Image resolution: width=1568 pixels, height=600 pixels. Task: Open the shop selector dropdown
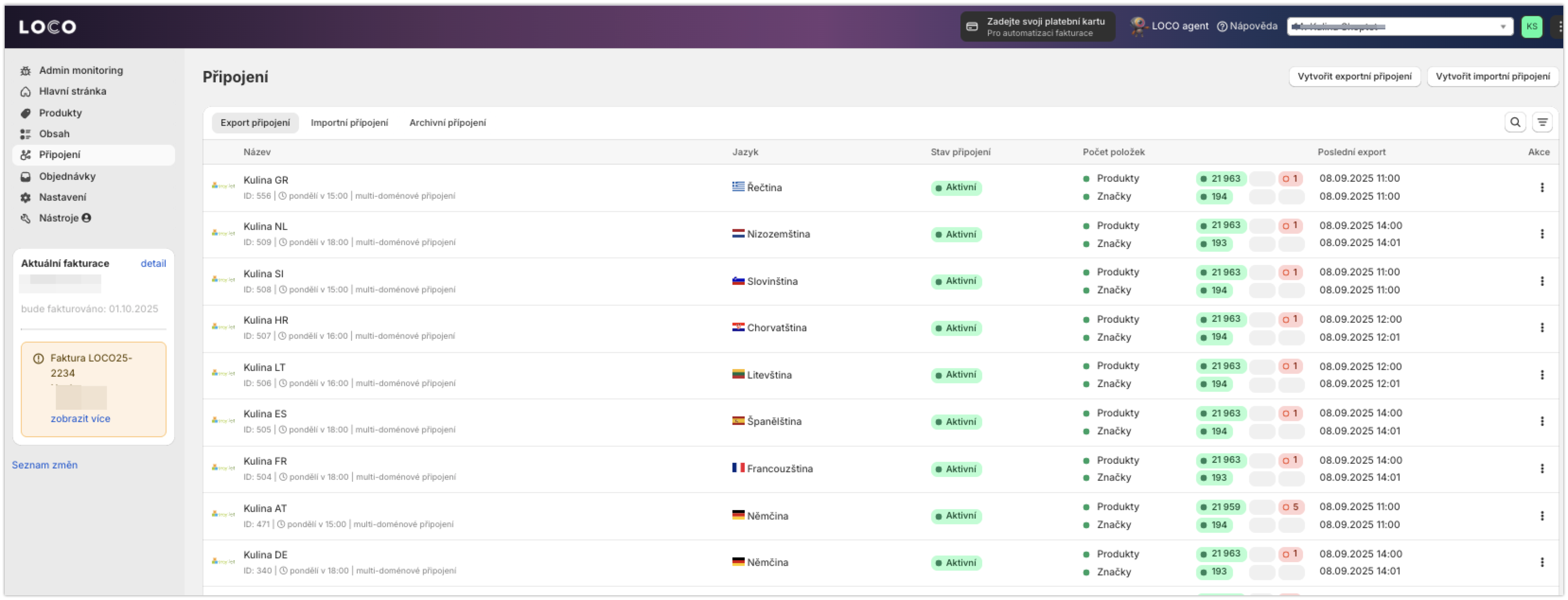1400,27
